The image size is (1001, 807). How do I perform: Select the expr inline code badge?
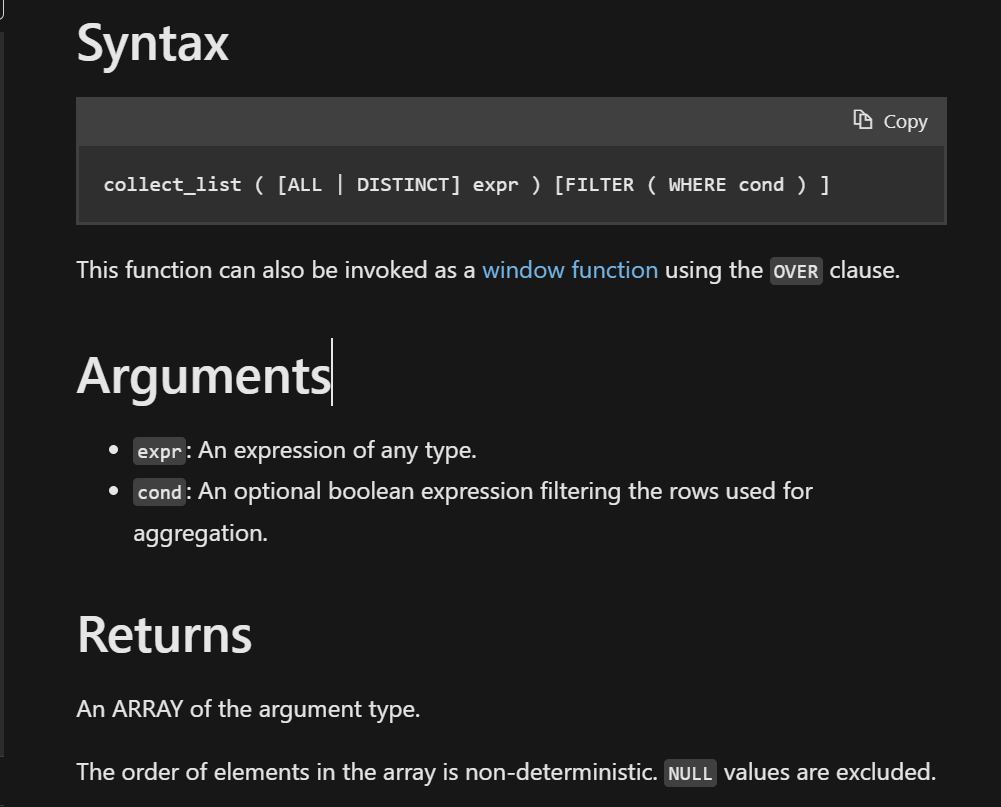coord(158,450)
